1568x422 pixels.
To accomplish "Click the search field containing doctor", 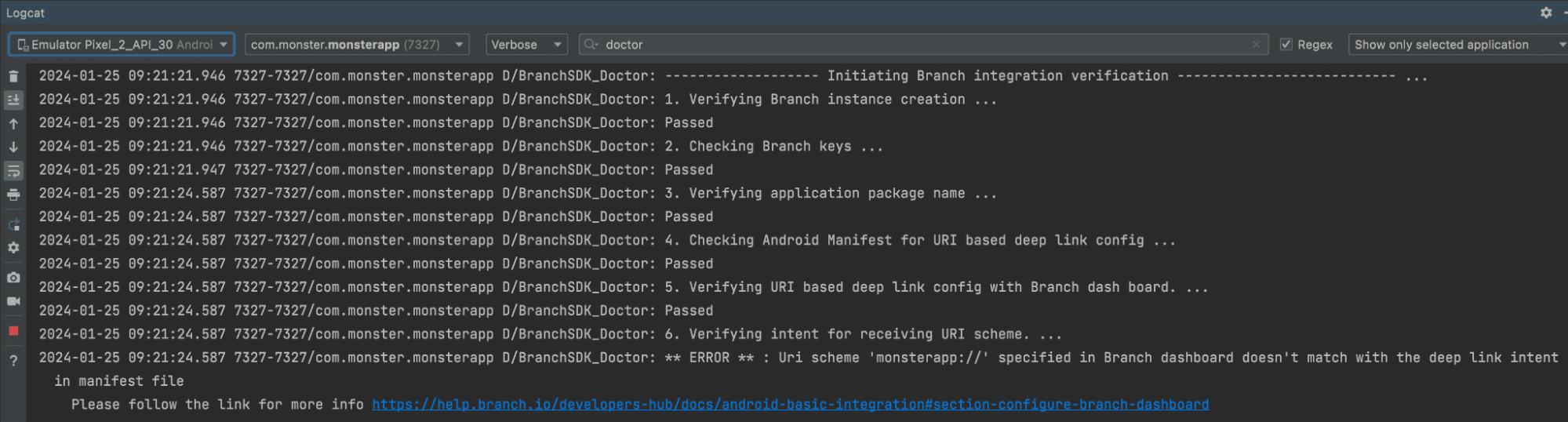I will tap(918, 45).
